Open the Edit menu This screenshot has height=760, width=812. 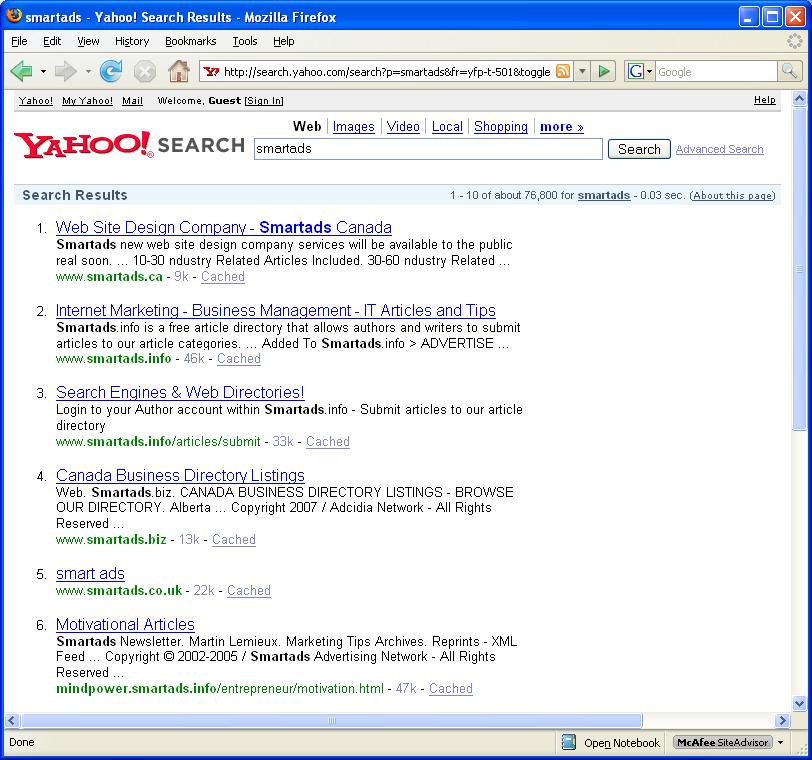(52, 41)
